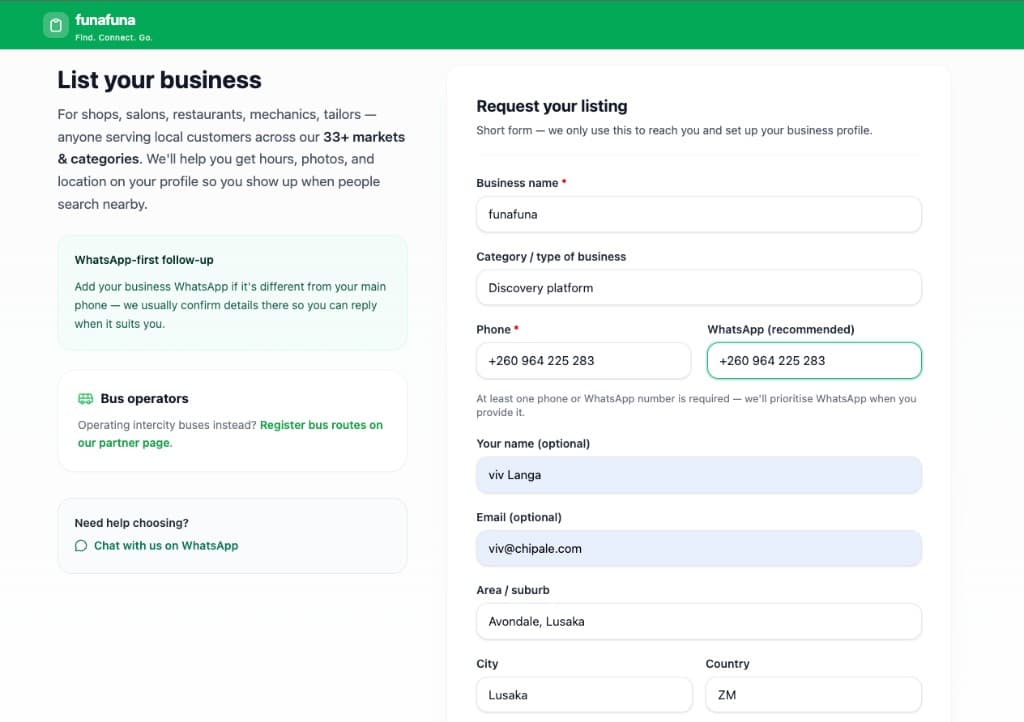The width and height of the screenshot is (1024, 722).
Task: Click the bus icon beside Bus operators
Action: (86, 399)
